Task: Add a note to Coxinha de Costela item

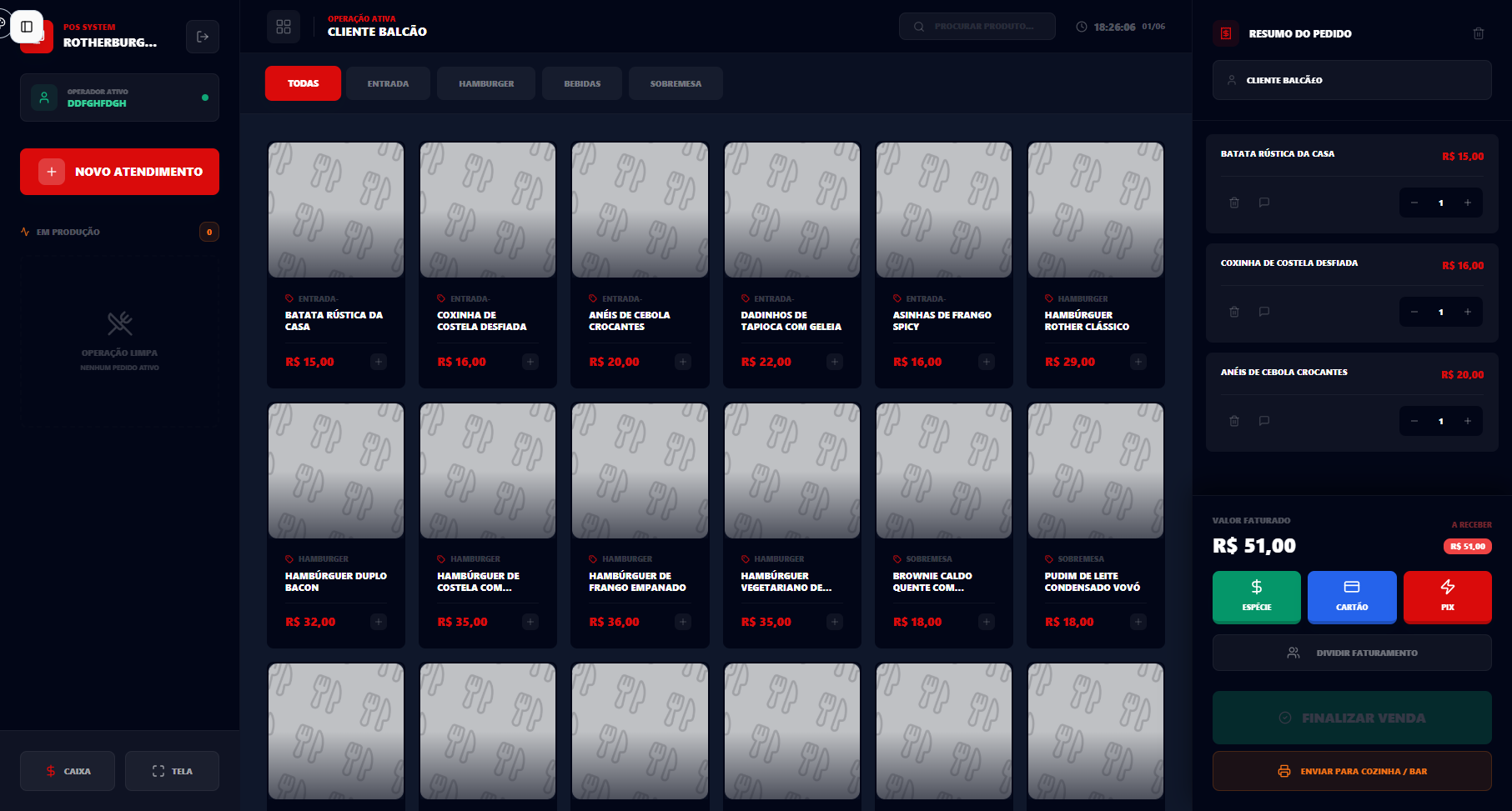Action: (1264, 312)
